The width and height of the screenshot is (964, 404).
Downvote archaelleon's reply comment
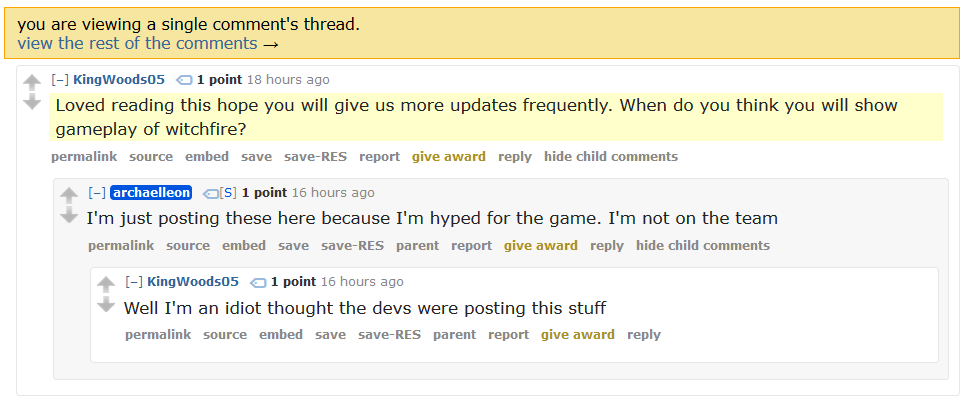pyautogui.click(x=69, y=216)
